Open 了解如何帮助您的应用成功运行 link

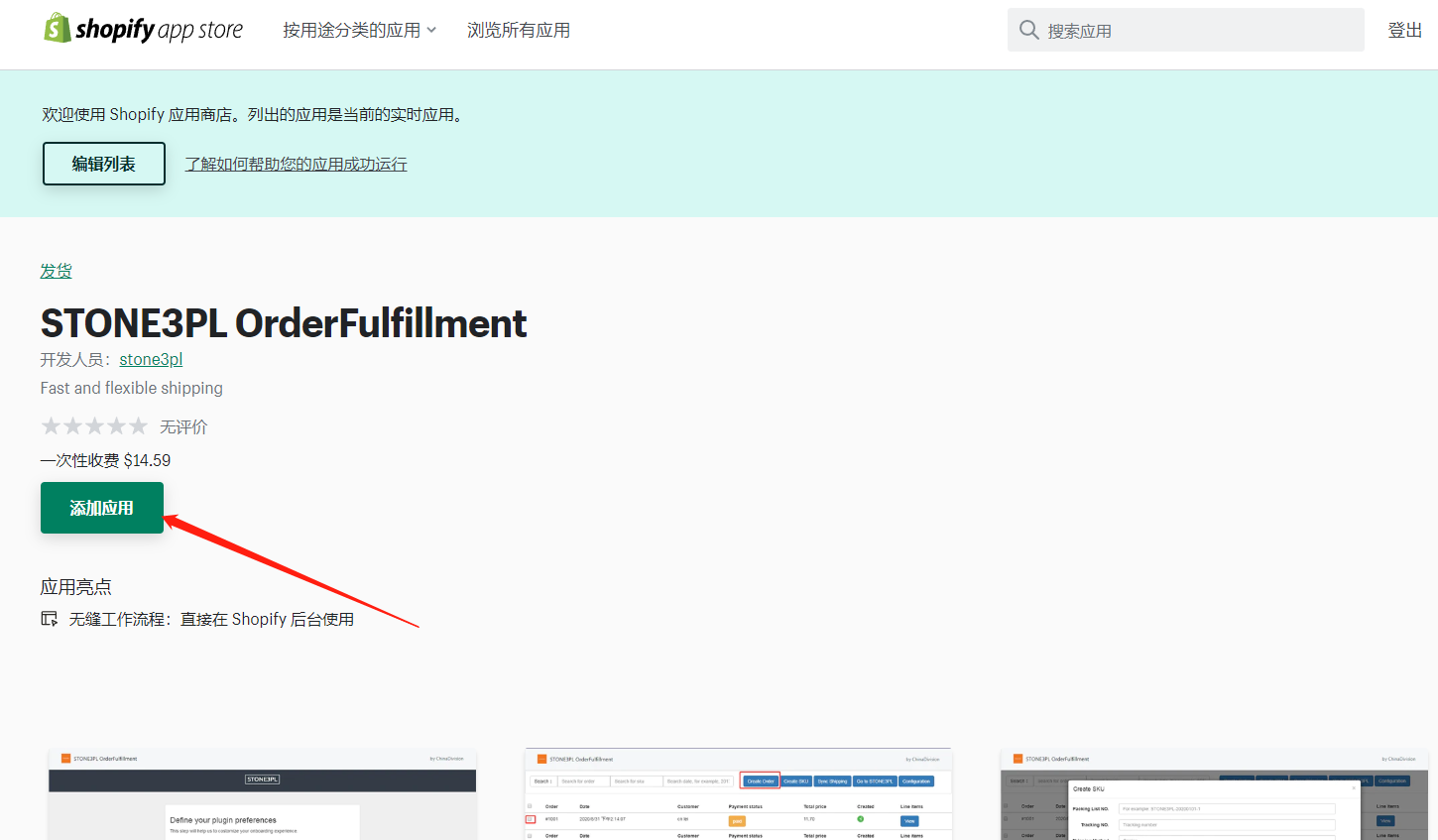tap(296, 164)
